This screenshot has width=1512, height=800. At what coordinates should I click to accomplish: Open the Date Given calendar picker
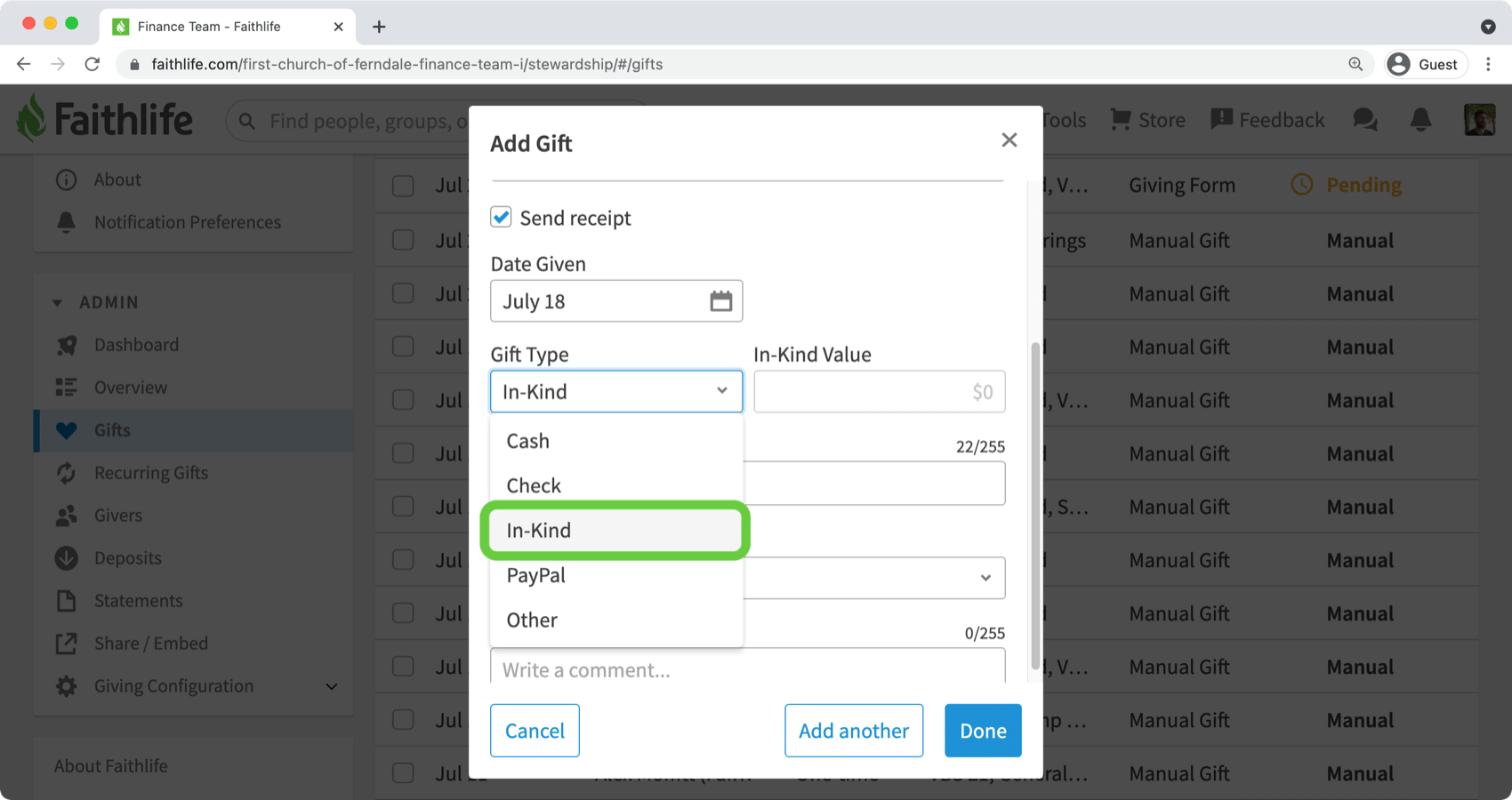[x=720, y=301]
